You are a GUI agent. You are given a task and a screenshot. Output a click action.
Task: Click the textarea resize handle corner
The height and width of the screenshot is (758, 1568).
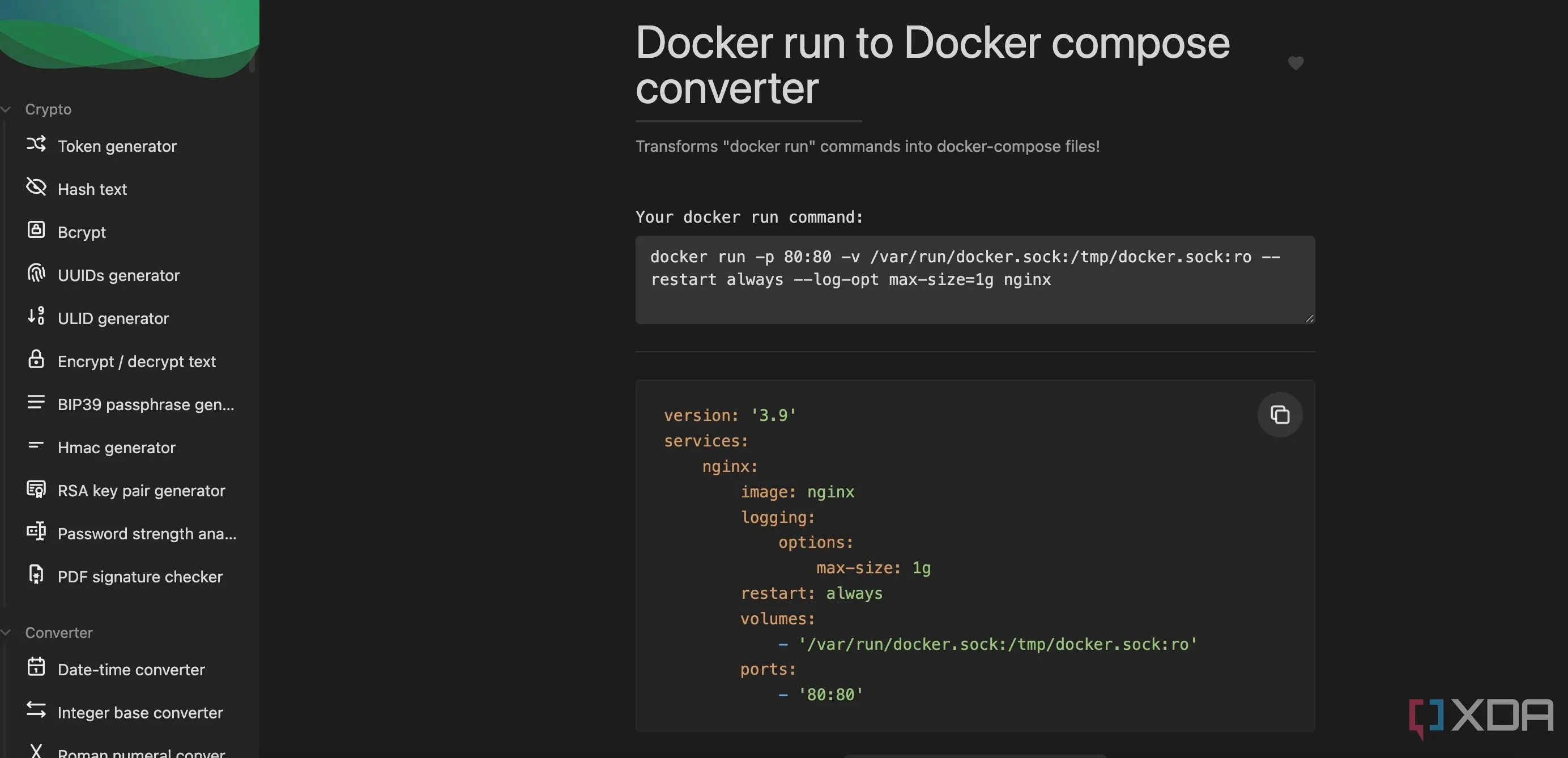(1309, 318)
